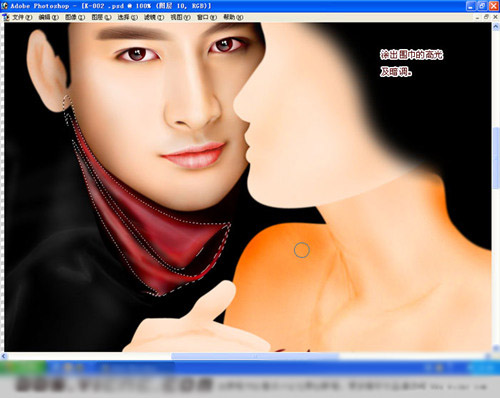Open the 帮助(H) help menu
500x398 pixels.
pyautogui.click(x=233, y=17)
